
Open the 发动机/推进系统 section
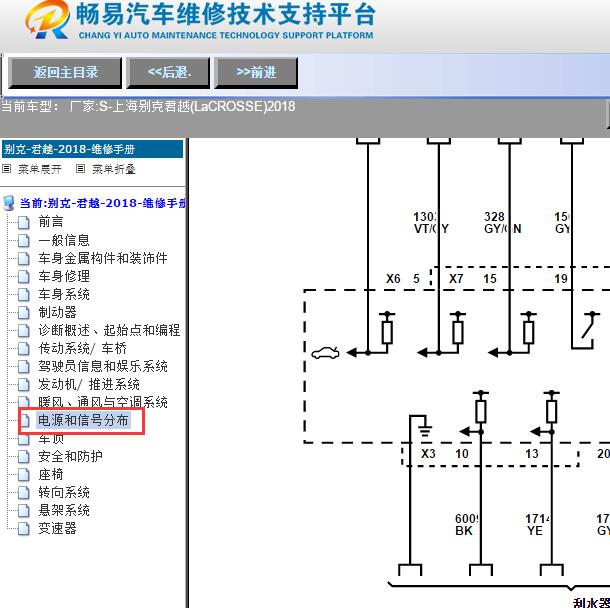click(89, 384)
